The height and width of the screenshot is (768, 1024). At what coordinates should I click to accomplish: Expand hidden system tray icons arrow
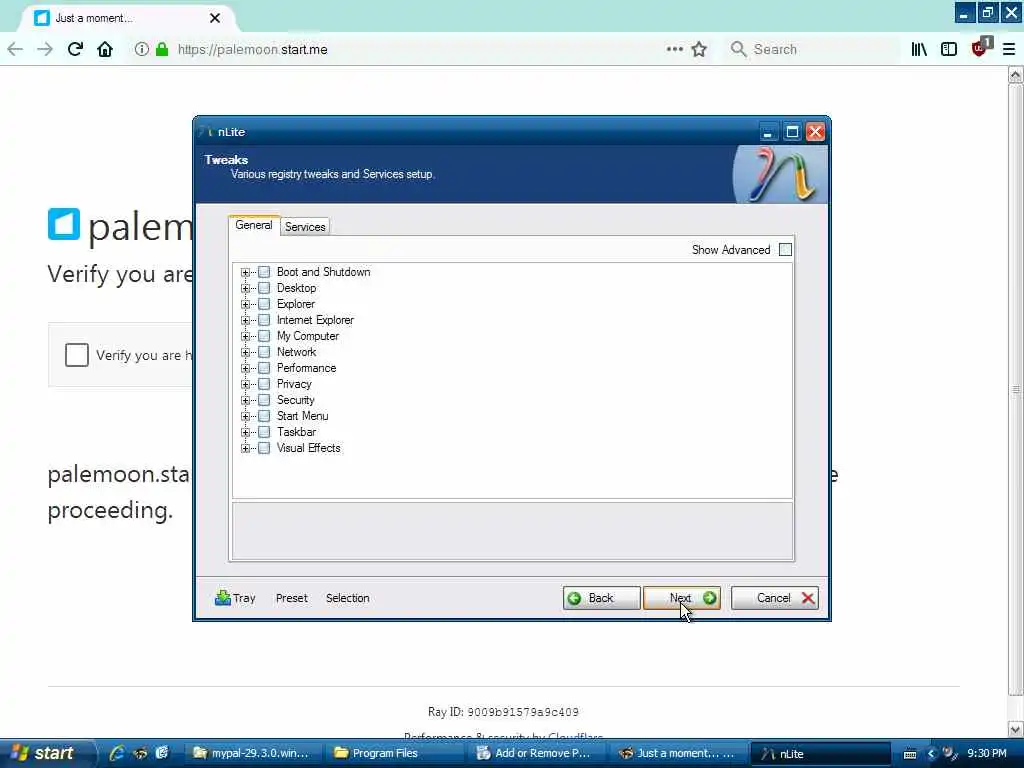(931, 754)
